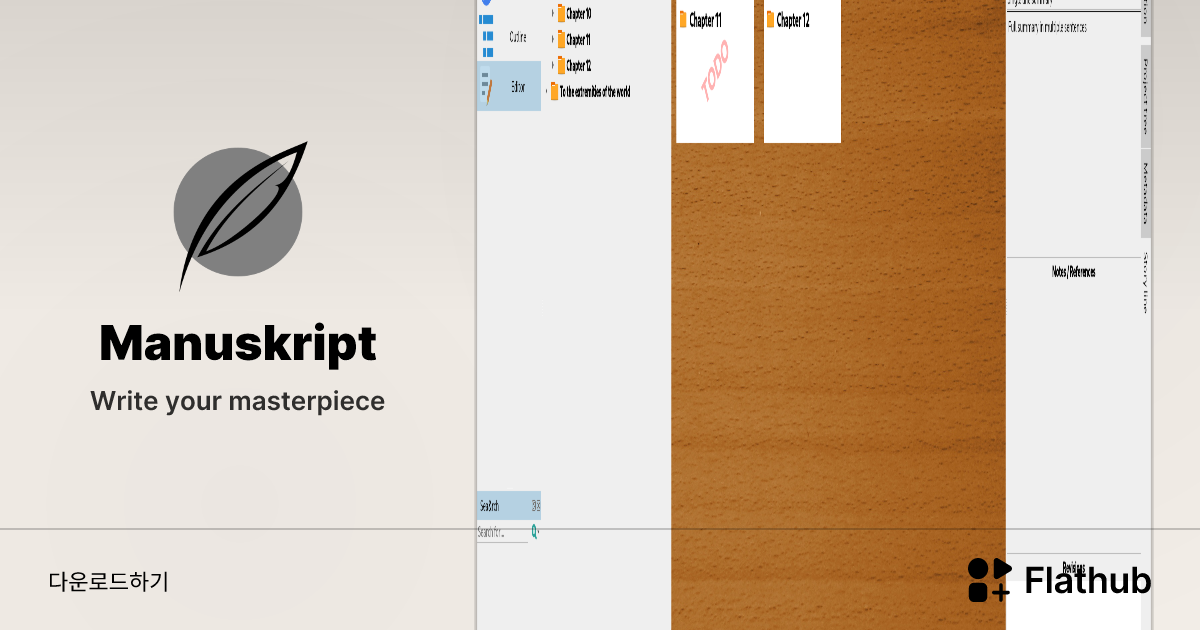
Task: Click folder icon on Chapter 11 index card
Action: [683, 20]
